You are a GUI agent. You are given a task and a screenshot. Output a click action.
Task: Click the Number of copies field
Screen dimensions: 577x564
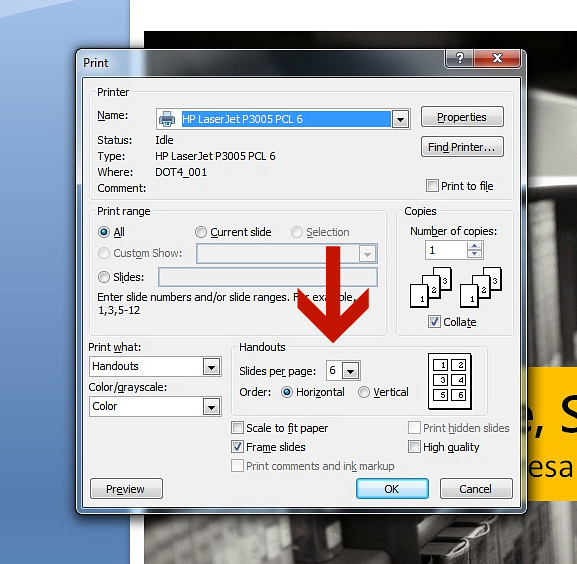(446, 250)
